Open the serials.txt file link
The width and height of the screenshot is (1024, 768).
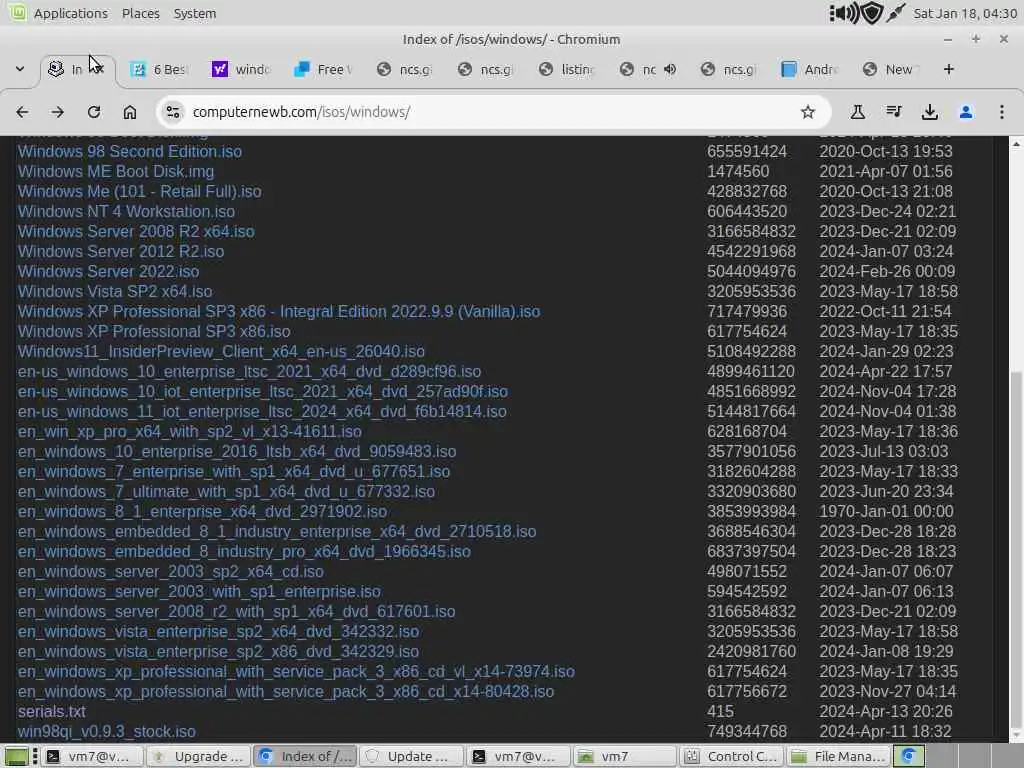52,712
